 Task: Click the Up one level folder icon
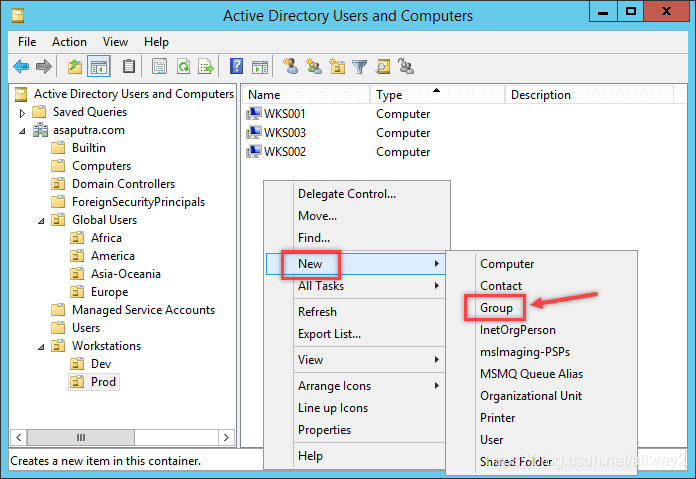[75, 67]
